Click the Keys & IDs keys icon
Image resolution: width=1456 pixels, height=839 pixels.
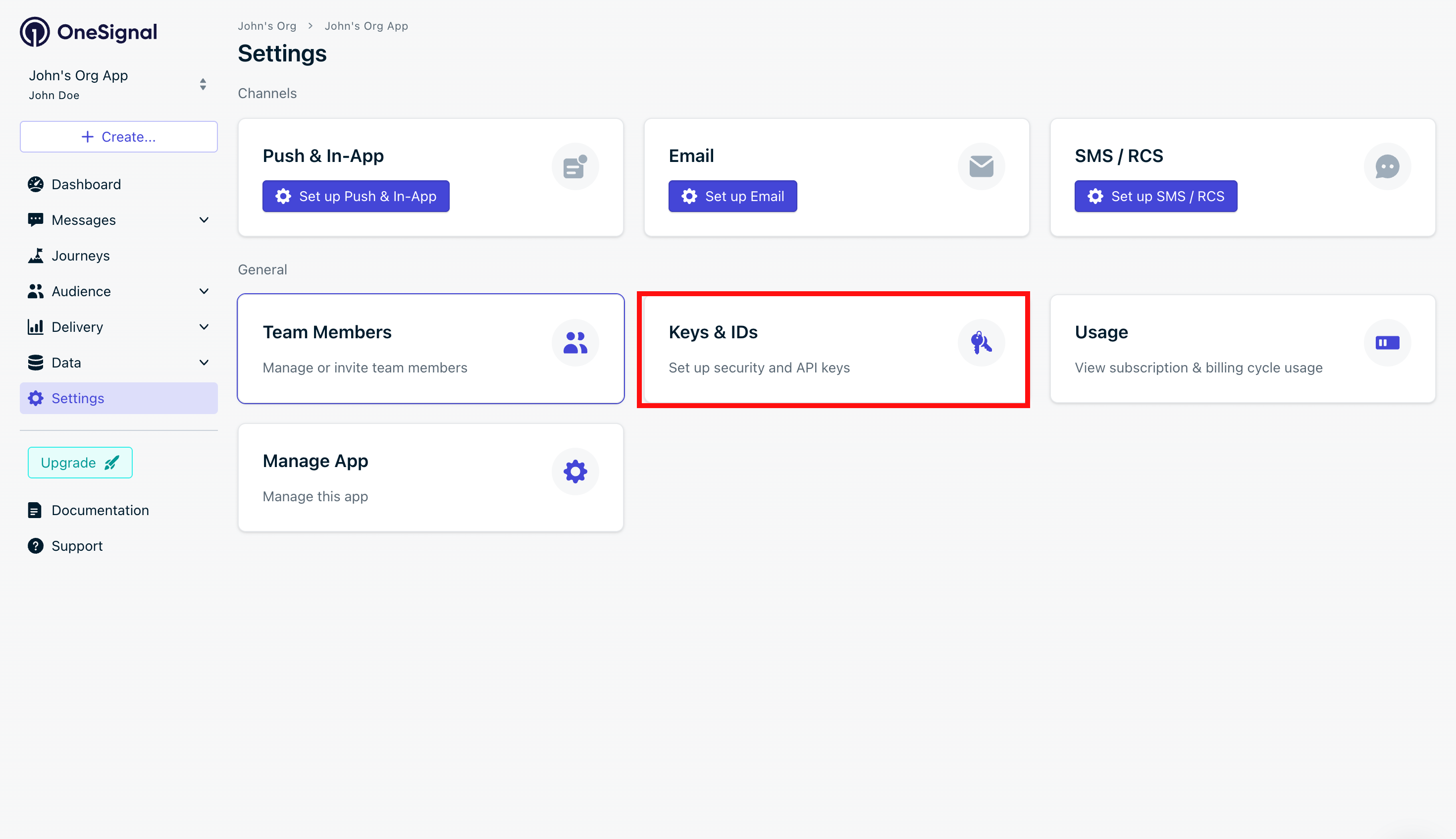point(981,343)
